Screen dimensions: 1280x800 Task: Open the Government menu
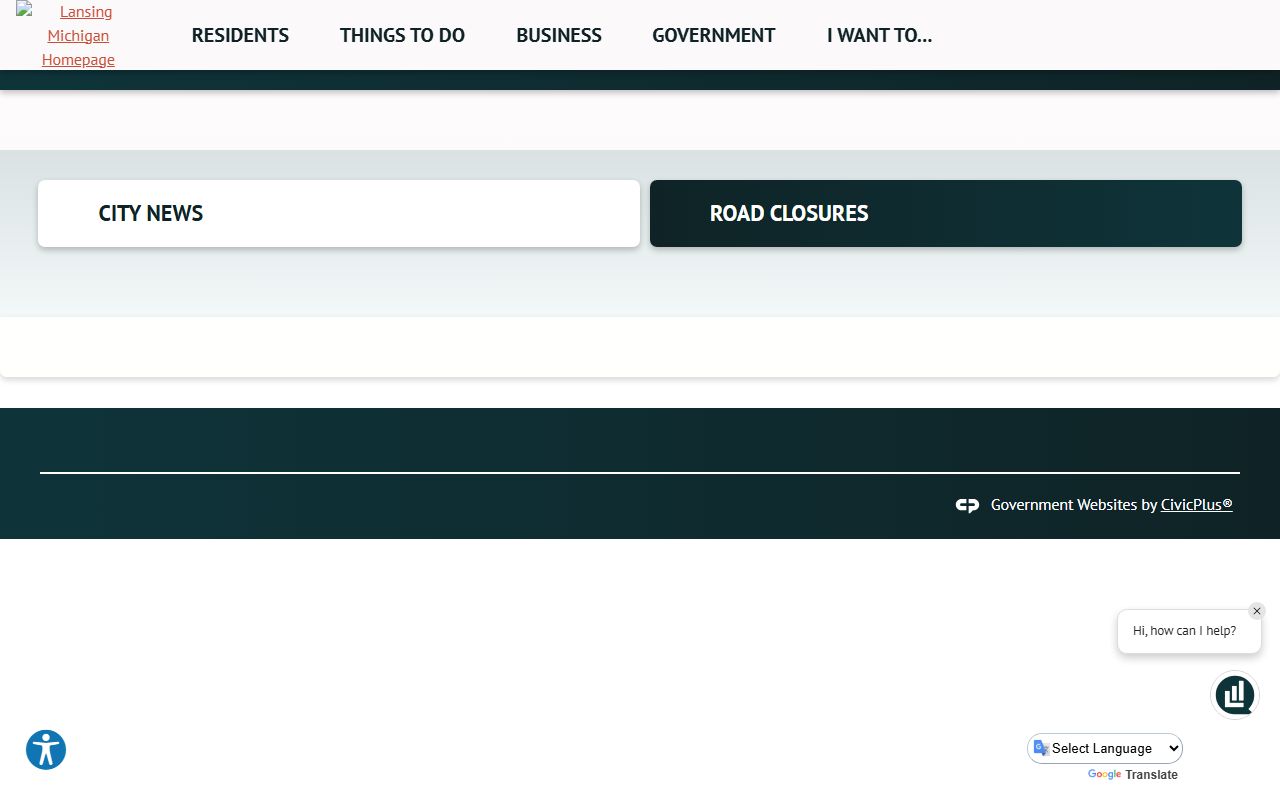point(714,35)
